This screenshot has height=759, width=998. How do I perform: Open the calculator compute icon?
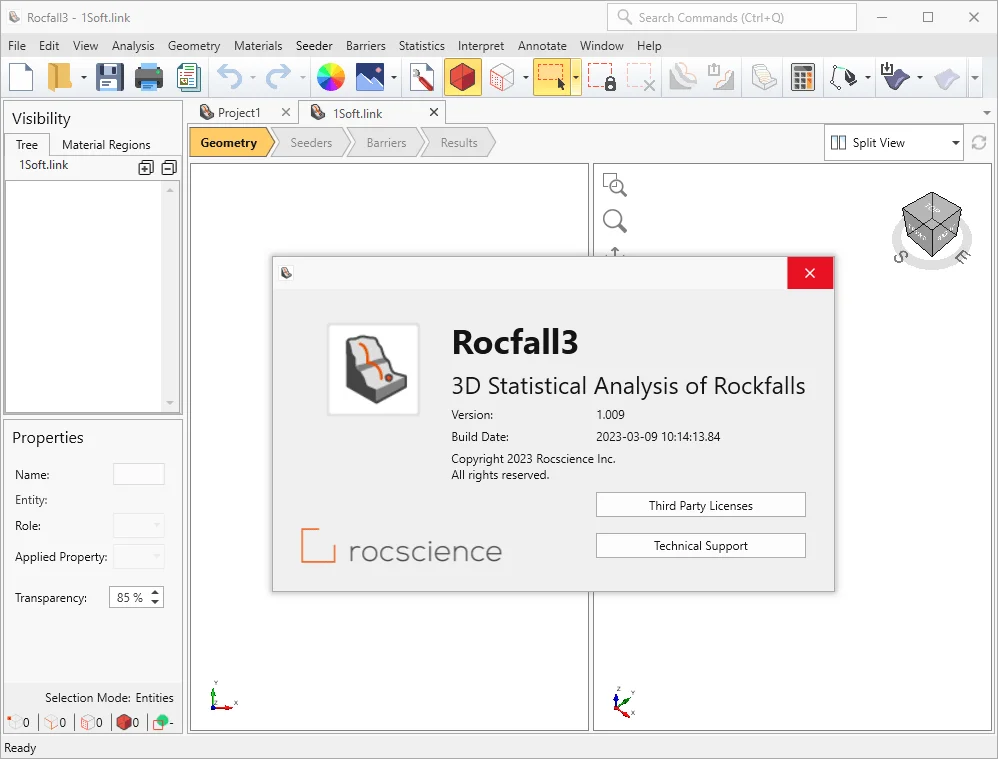point(803,78)
